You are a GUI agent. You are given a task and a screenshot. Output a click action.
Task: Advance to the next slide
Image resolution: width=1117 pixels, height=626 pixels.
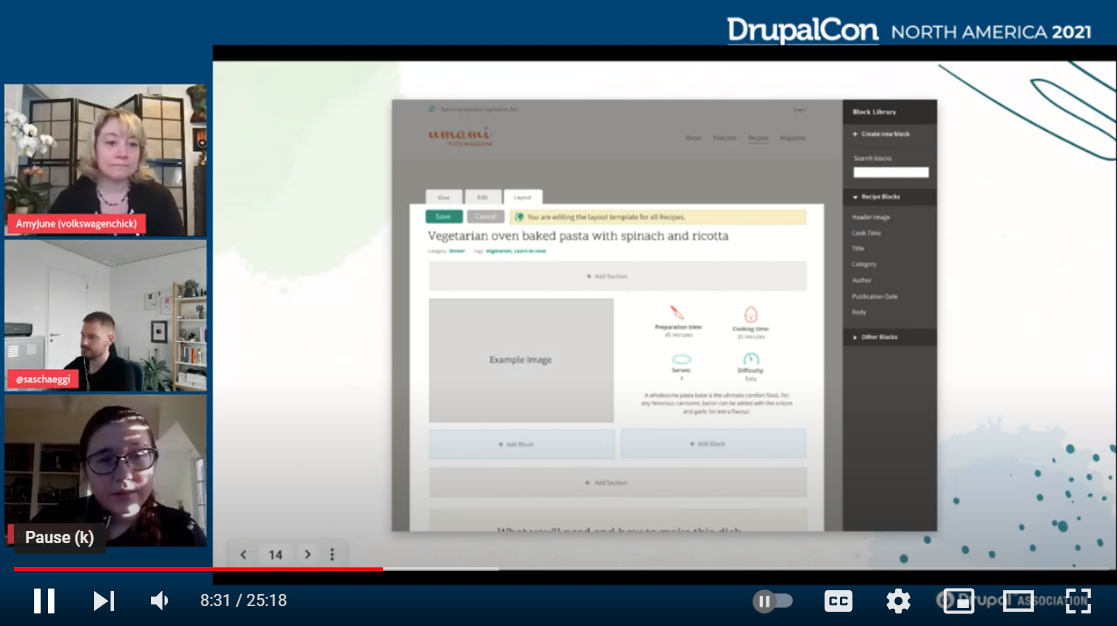pyautogui.click(x=308, y=554)
